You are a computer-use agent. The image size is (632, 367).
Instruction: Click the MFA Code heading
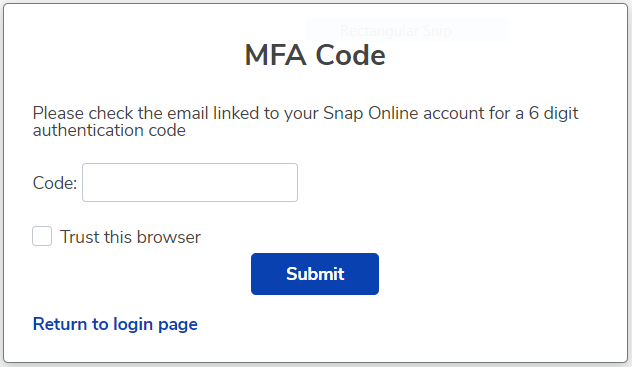[x=315, y=55]
